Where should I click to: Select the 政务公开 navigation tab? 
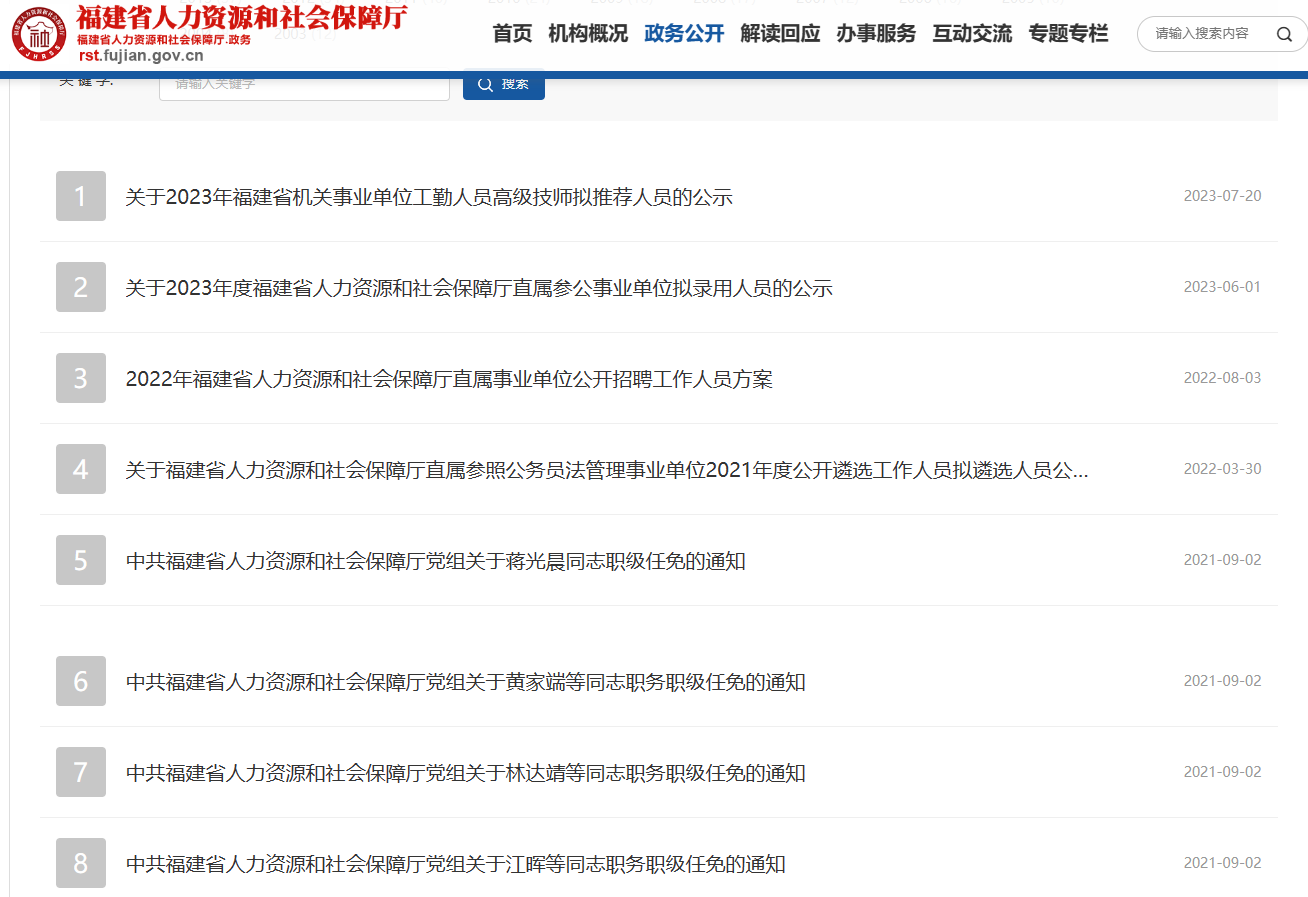point(684,34)
